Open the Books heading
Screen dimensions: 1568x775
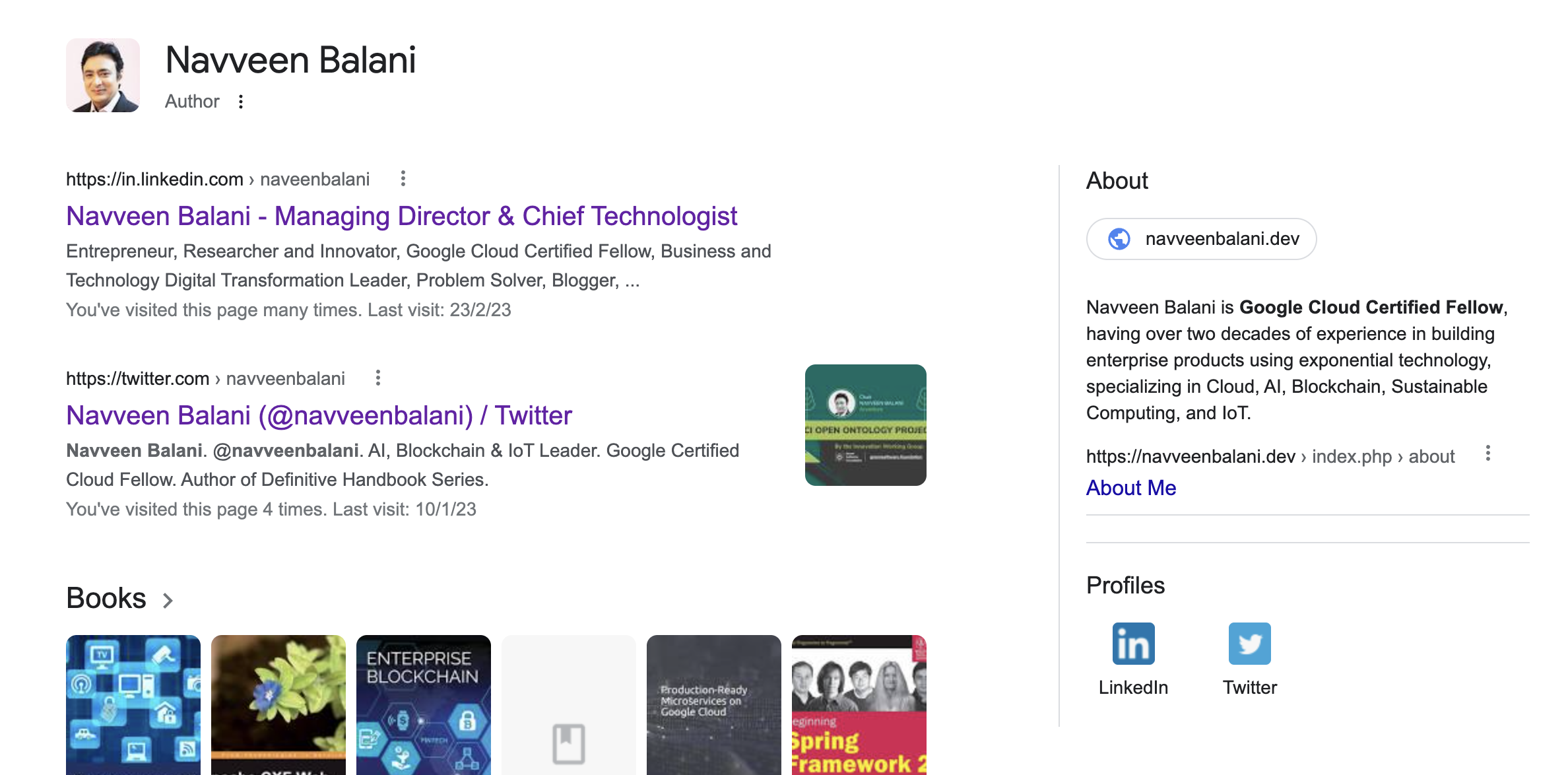(106, 598)
